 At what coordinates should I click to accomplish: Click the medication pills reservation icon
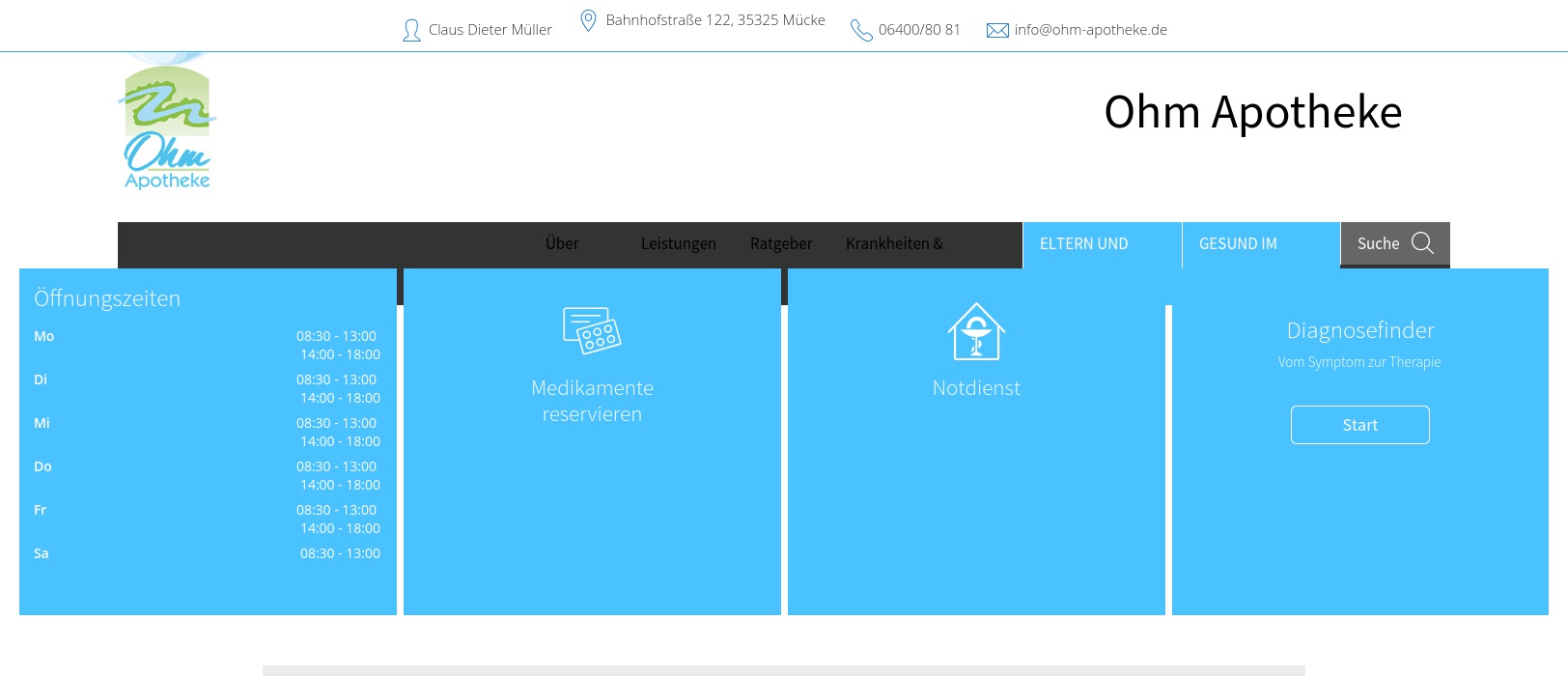coord(592,331)
